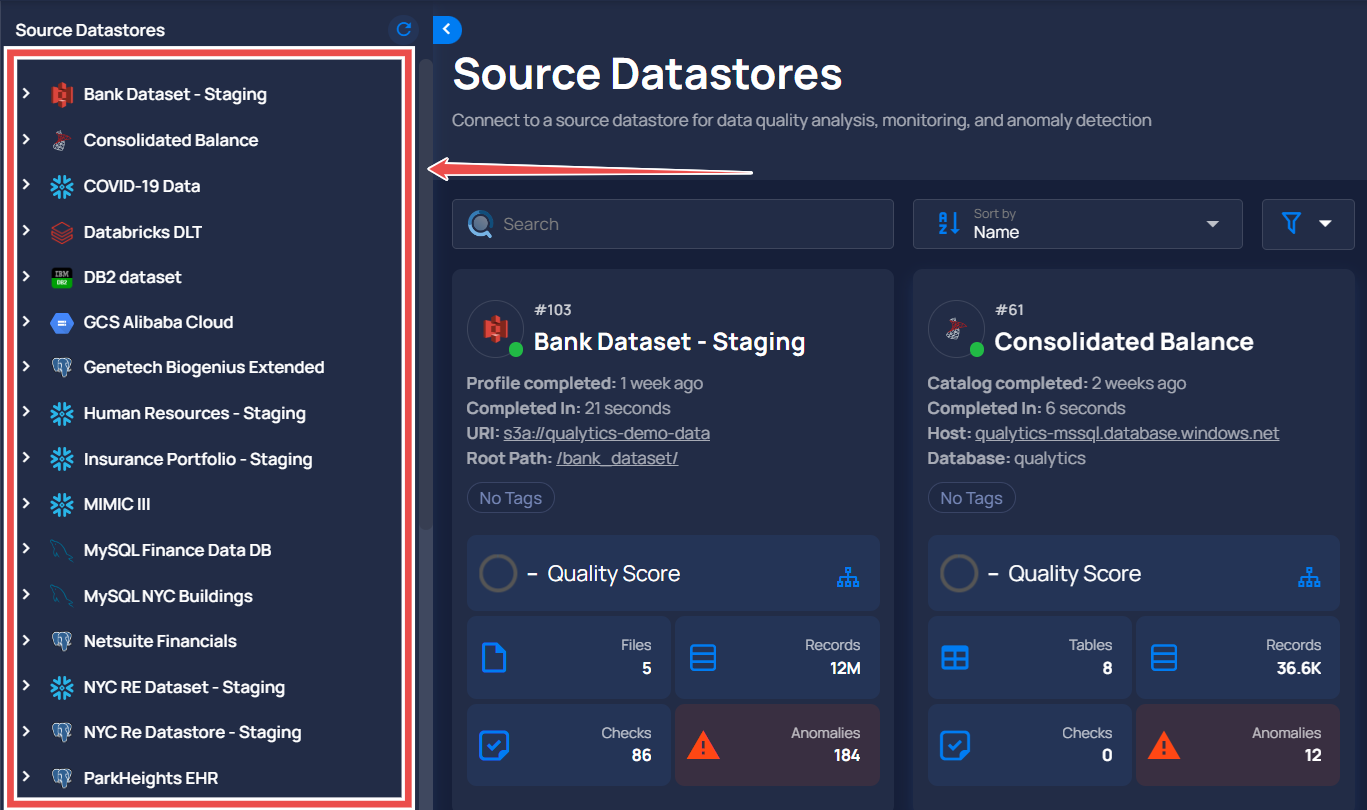Screen dimensions: 1367x810
Task: Expand GCS Alibaba Cloud tree node
Action: 27,321
